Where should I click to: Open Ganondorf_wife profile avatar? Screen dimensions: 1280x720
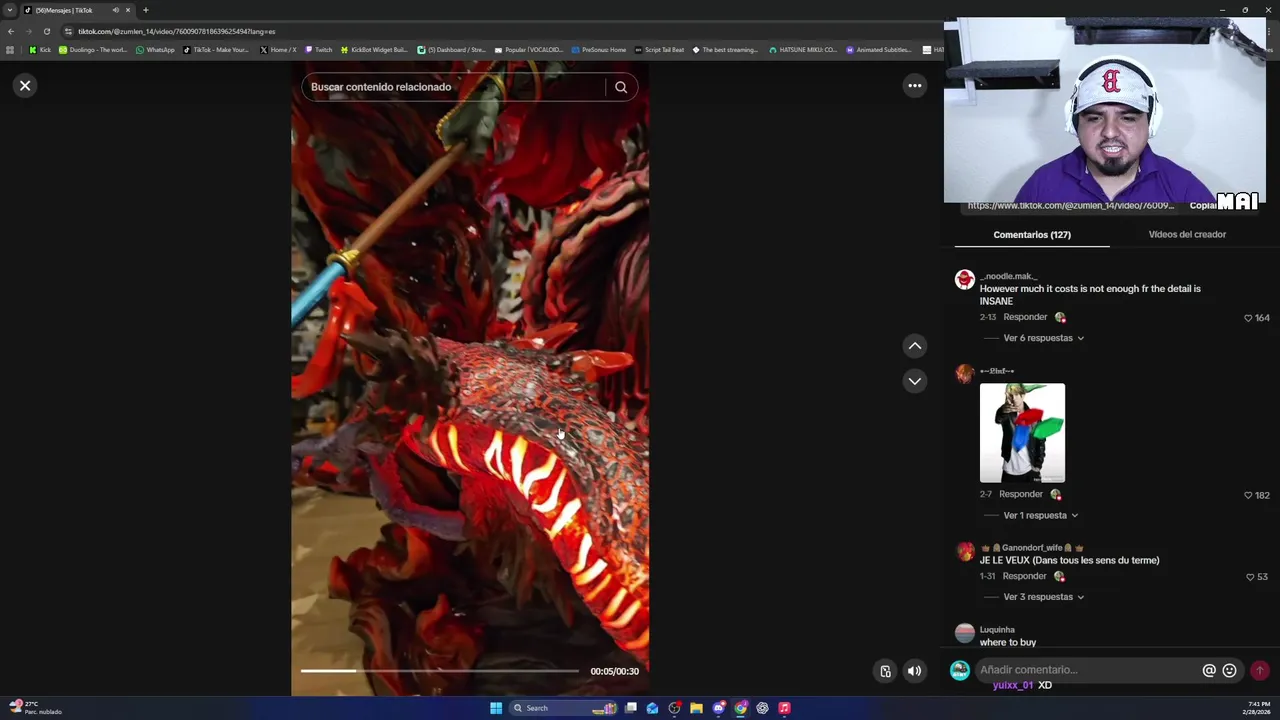964,552
